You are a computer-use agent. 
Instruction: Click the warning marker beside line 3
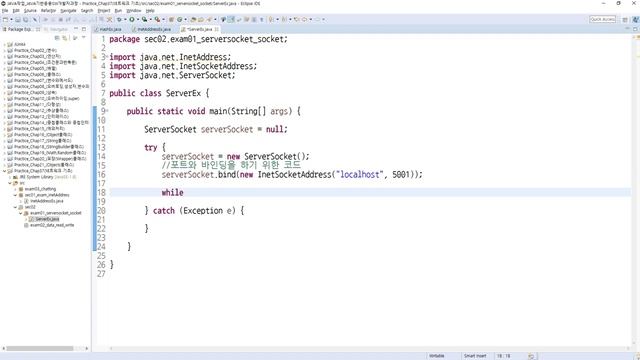point(95,57)
